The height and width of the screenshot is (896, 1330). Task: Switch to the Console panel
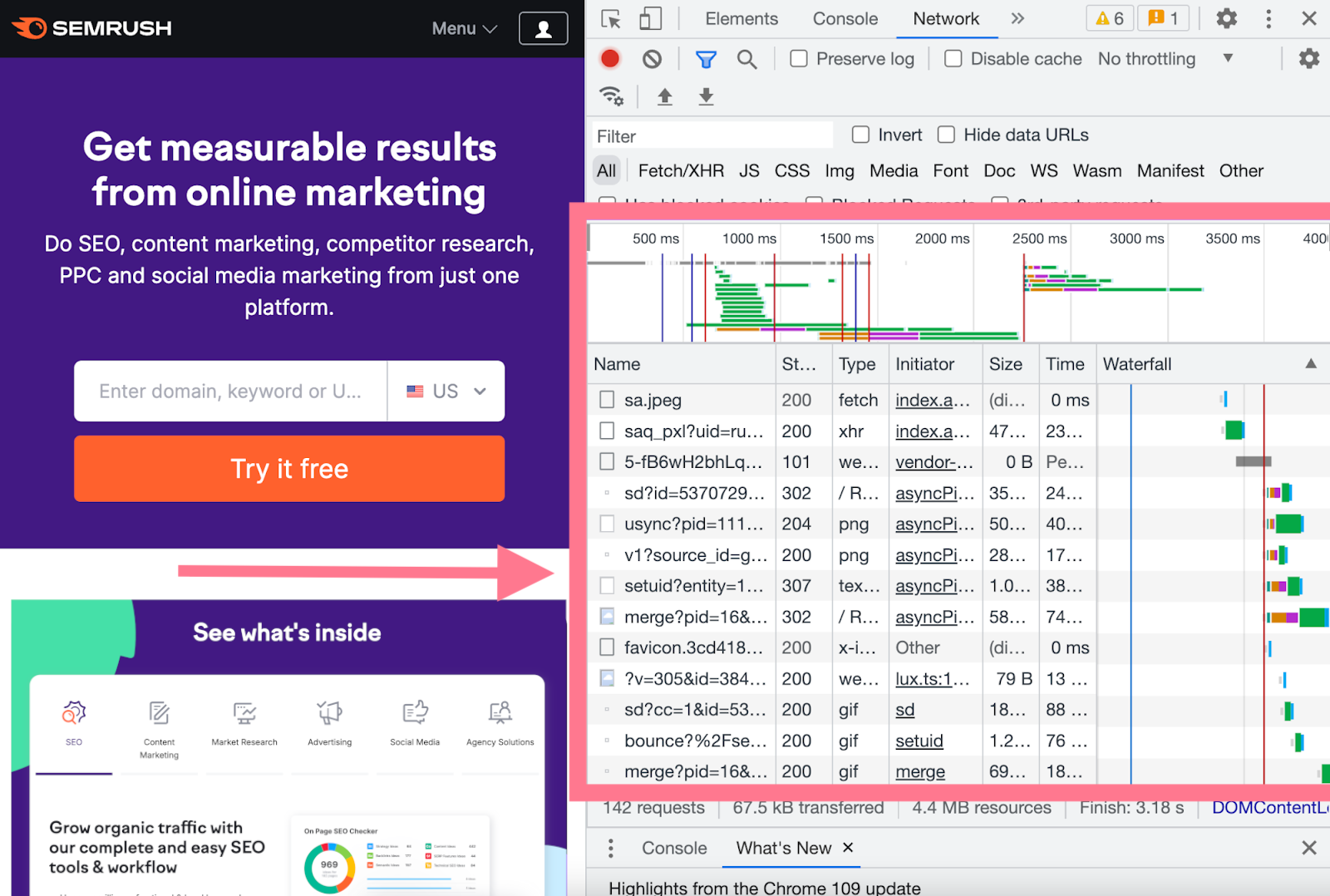point(845,17)
